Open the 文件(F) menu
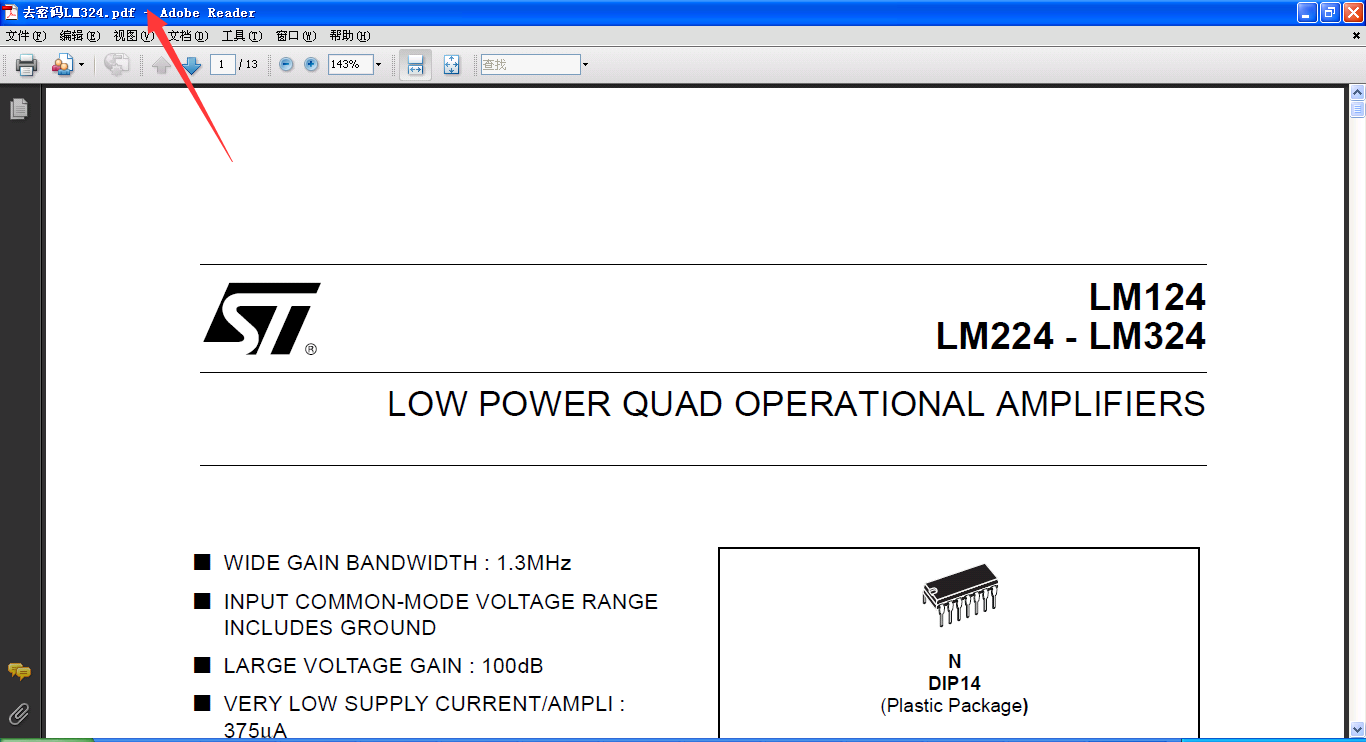The image size is (1366, 742). (x=26, y=36)
